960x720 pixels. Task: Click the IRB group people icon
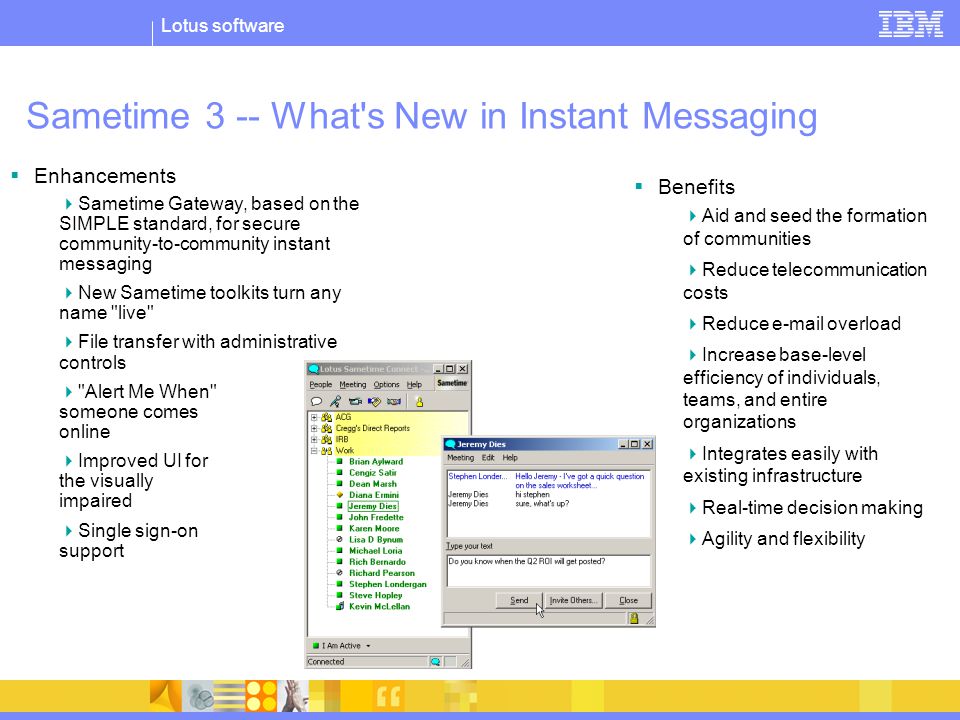tap(326, 439)
